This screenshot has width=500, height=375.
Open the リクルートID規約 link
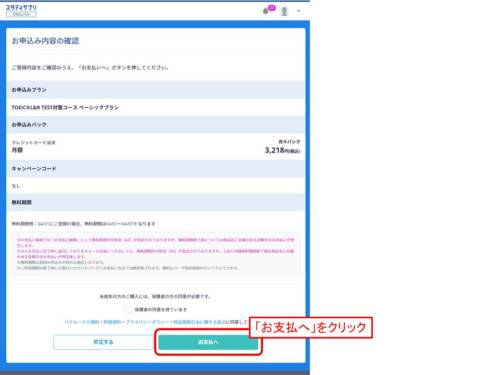82,322
